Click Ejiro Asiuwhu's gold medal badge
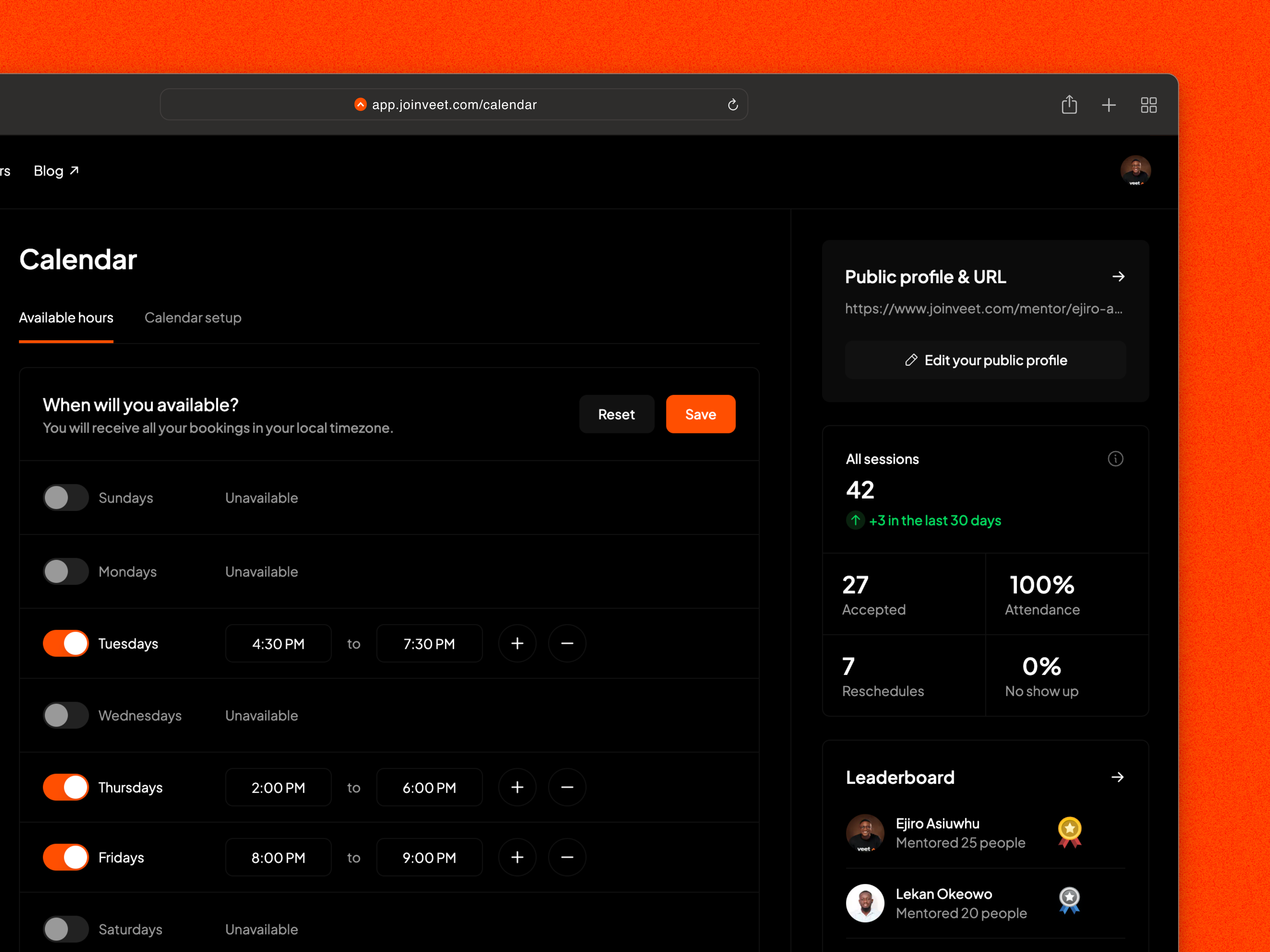This screenshot has height=952, width=1270. point(1070,832)
